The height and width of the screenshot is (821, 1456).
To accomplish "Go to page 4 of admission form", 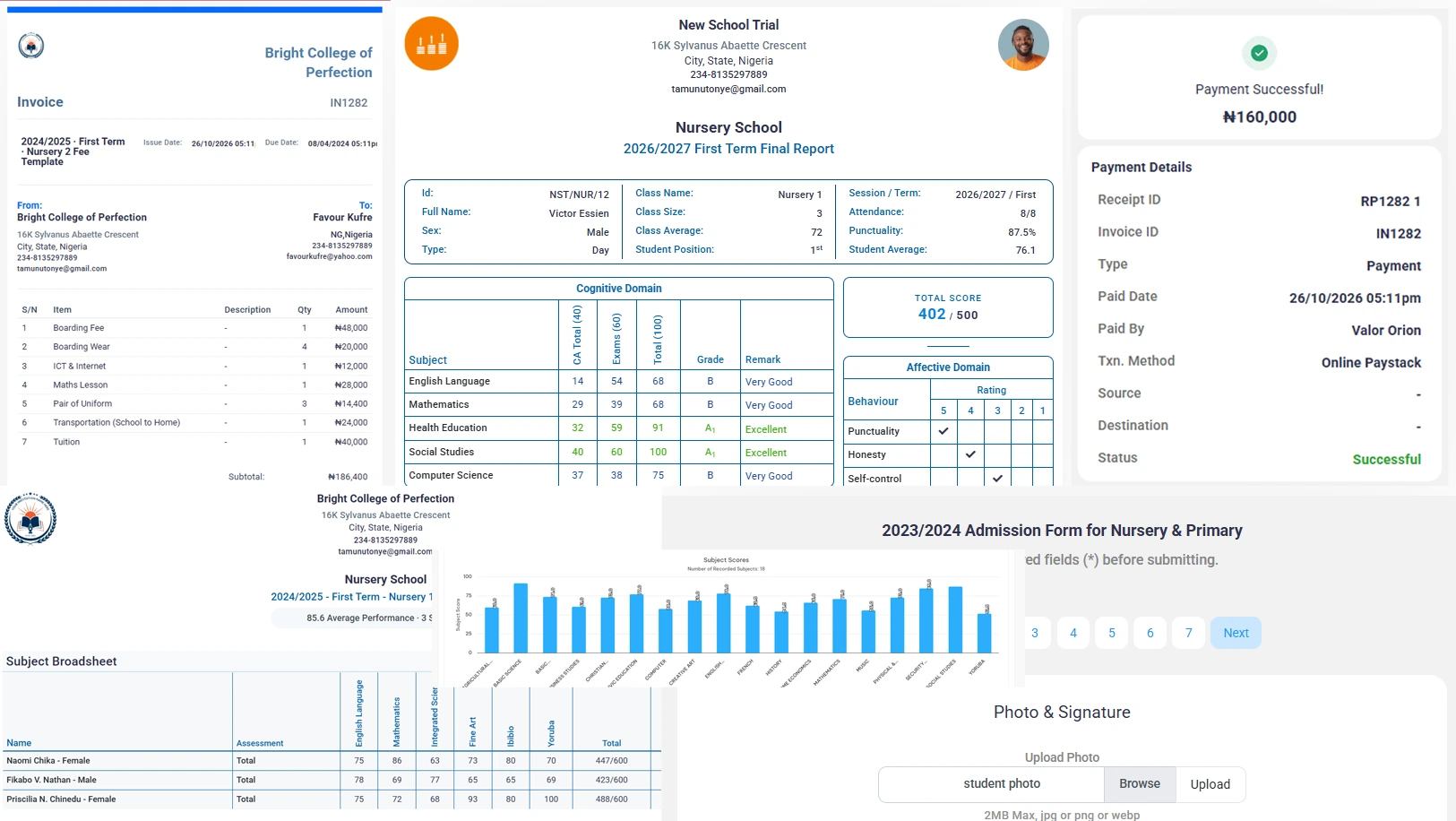I will click(x=1073, y=633).
